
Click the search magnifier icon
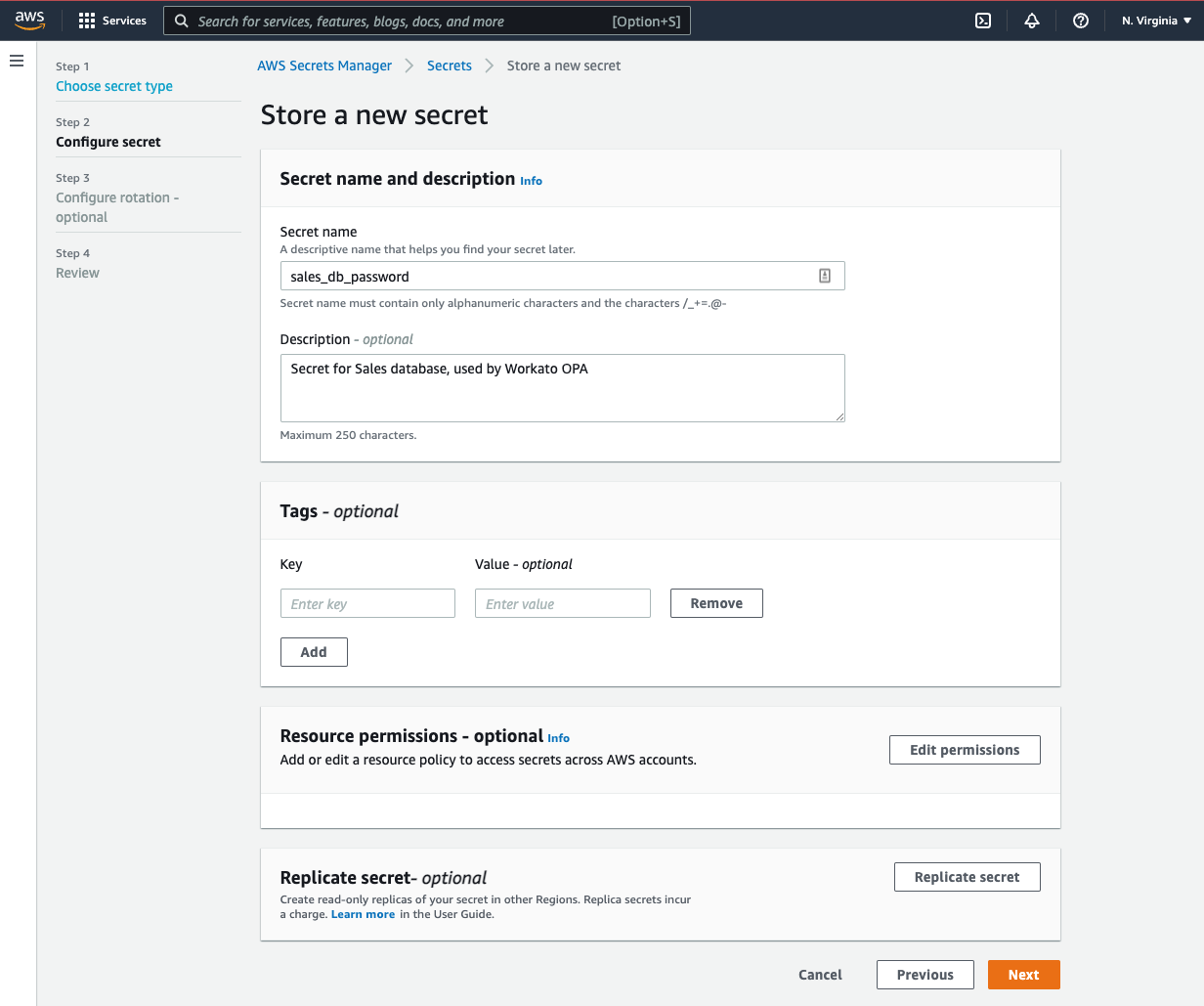[x=181, y=20]
